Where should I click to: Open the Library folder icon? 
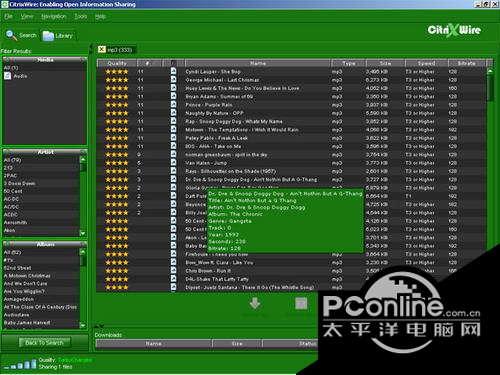[48, 36]
